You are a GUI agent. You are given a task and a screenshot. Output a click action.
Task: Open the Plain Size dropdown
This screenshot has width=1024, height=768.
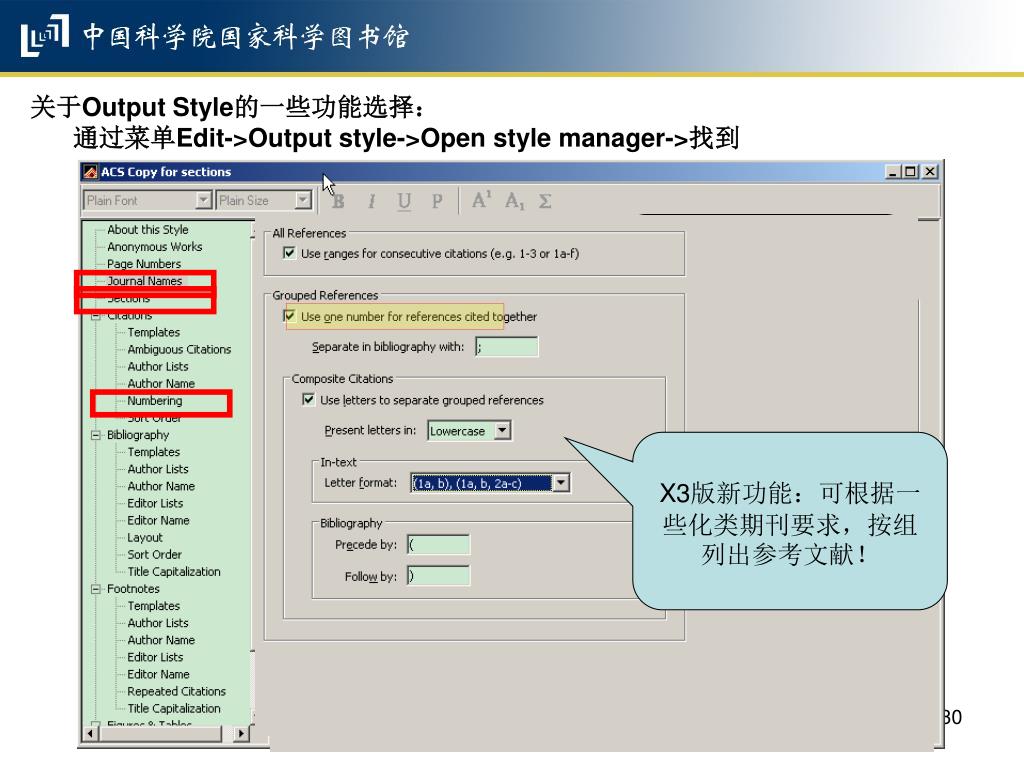[x=303, y=200]
